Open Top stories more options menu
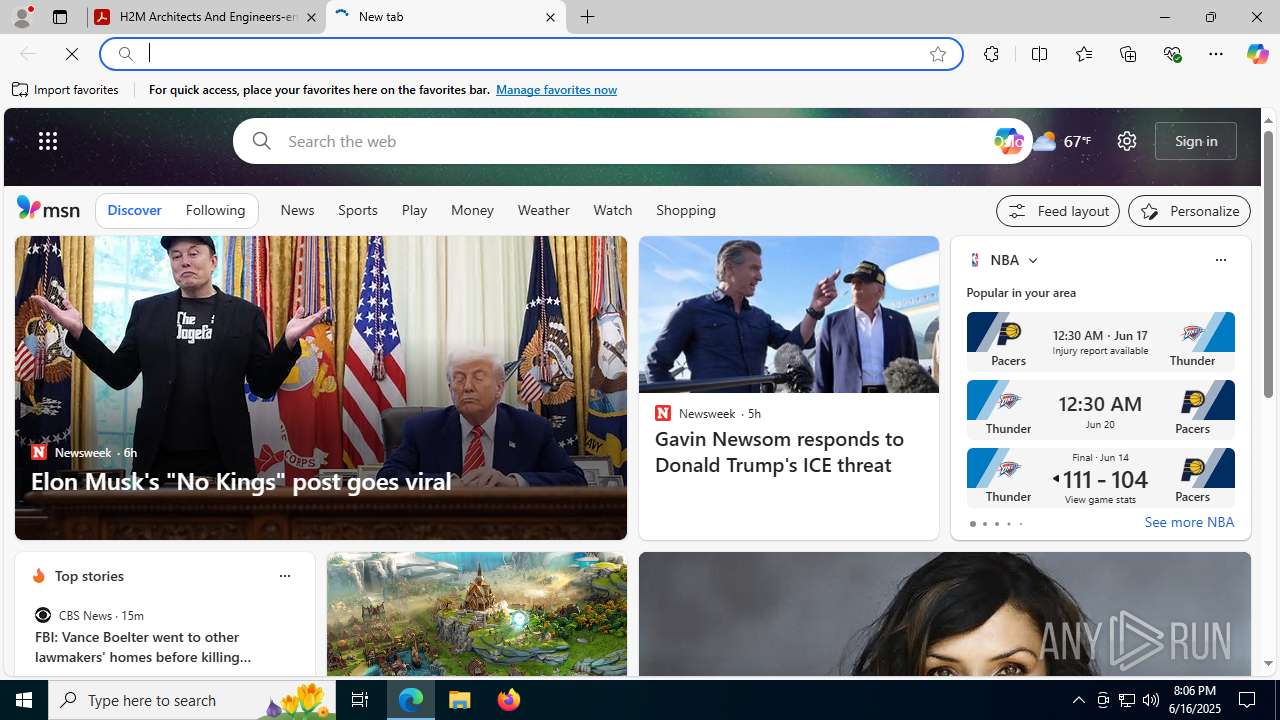The width and height of the screenshot is (1280, 720). 284,576
